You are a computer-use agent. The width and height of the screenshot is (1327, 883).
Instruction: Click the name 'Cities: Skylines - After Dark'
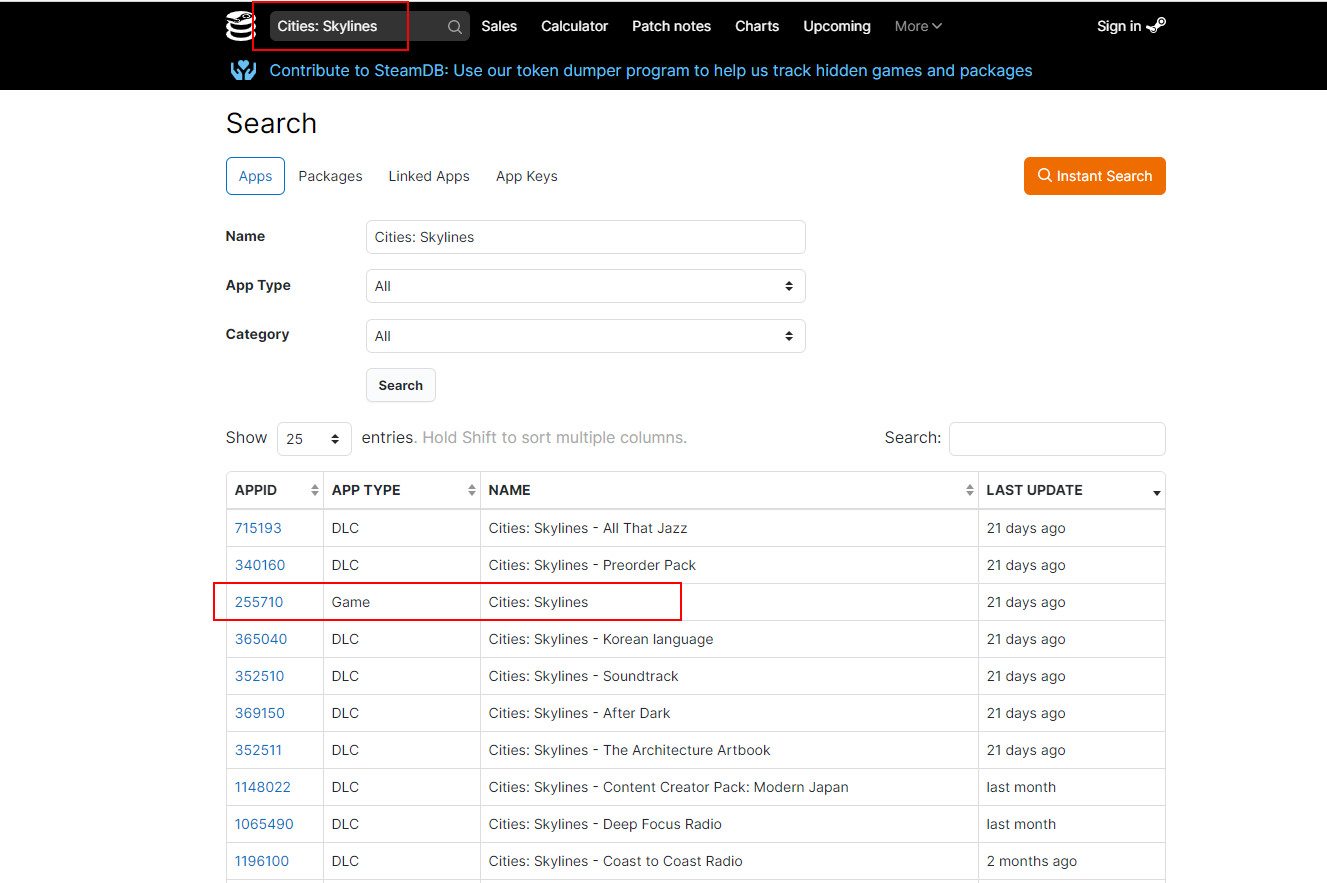point(579,713)
